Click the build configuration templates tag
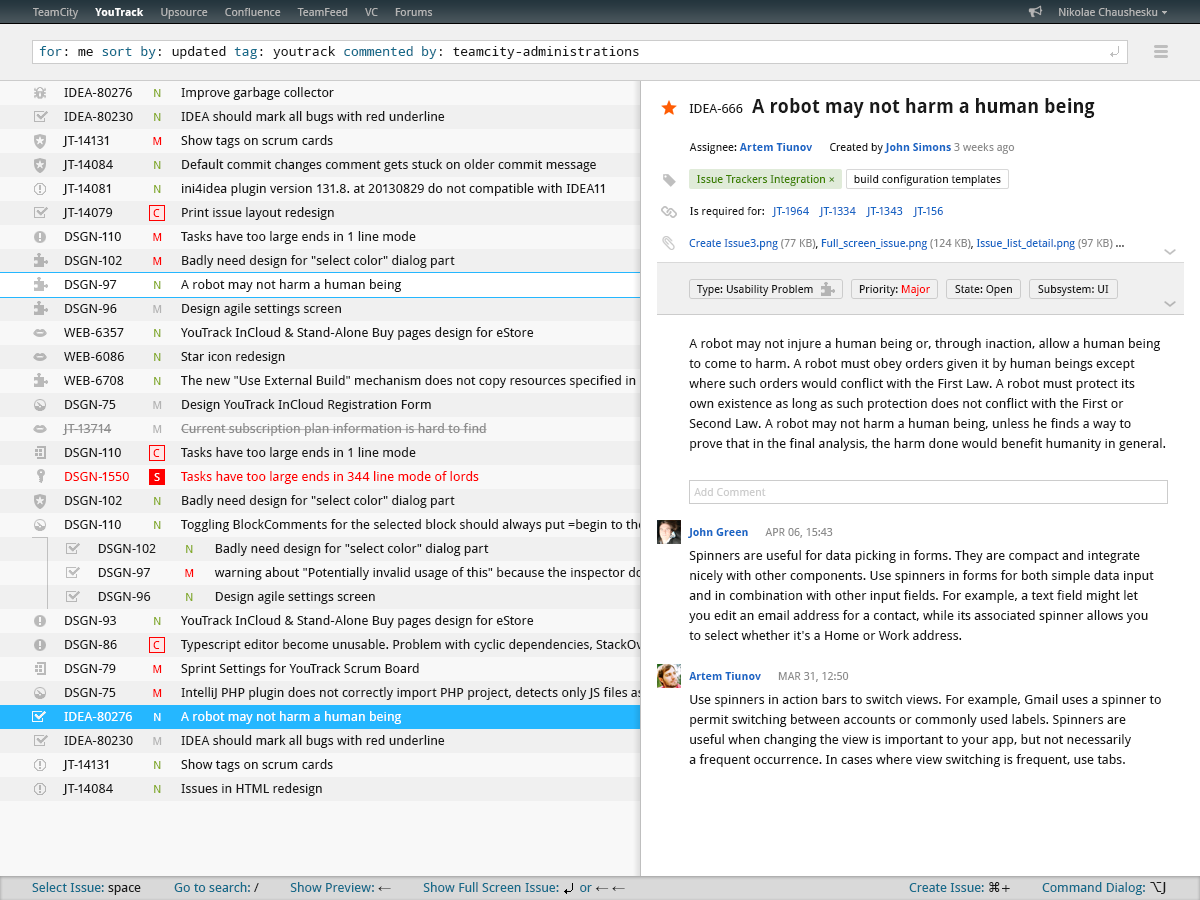1200x900 pixels. tap(927, 179)
